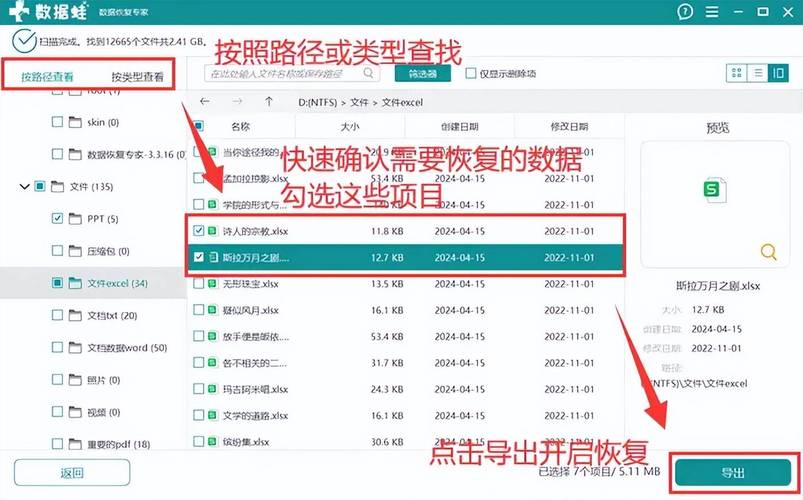Open the hamburger menu in title bar

coord(712,11)
